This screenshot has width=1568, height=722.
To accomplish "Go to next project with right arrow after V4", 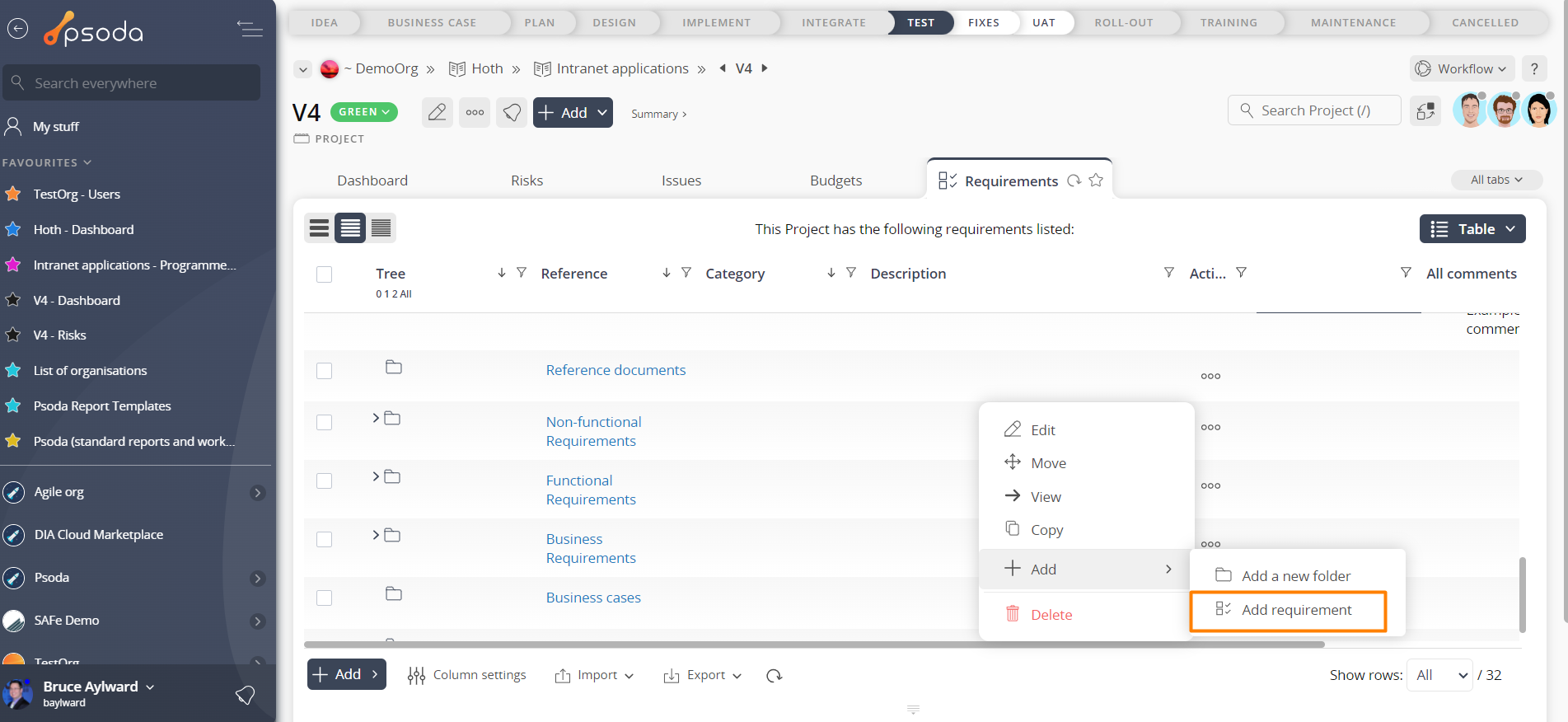I will [x=765, y=68].
